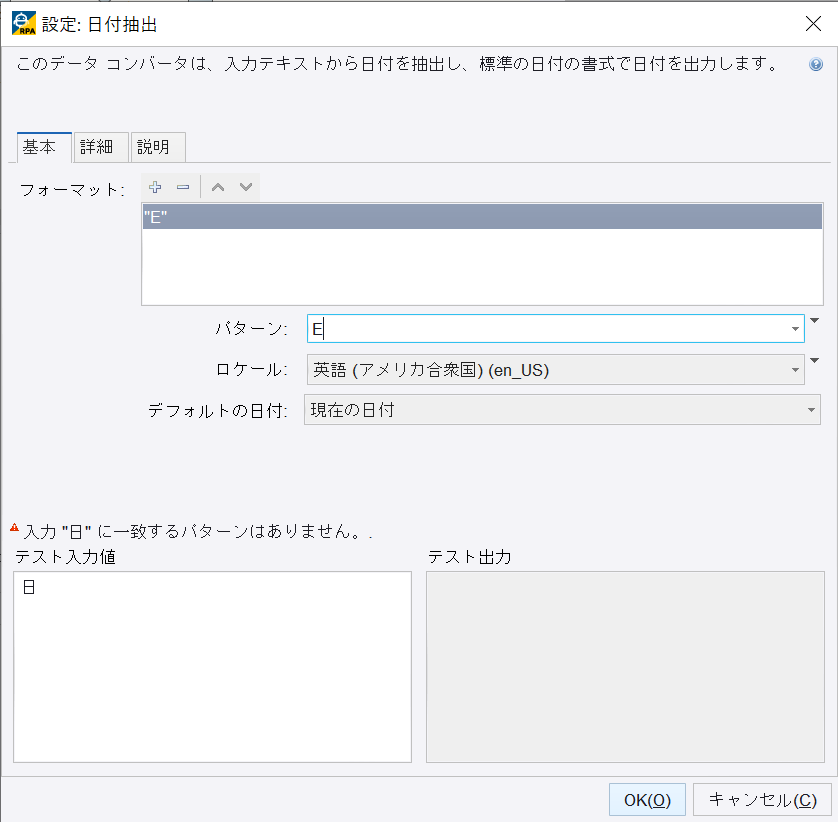Click the キャンセル(C) button
Image resolution: width=838 pixels, height=822 pixels.
(x=763, y=800)
